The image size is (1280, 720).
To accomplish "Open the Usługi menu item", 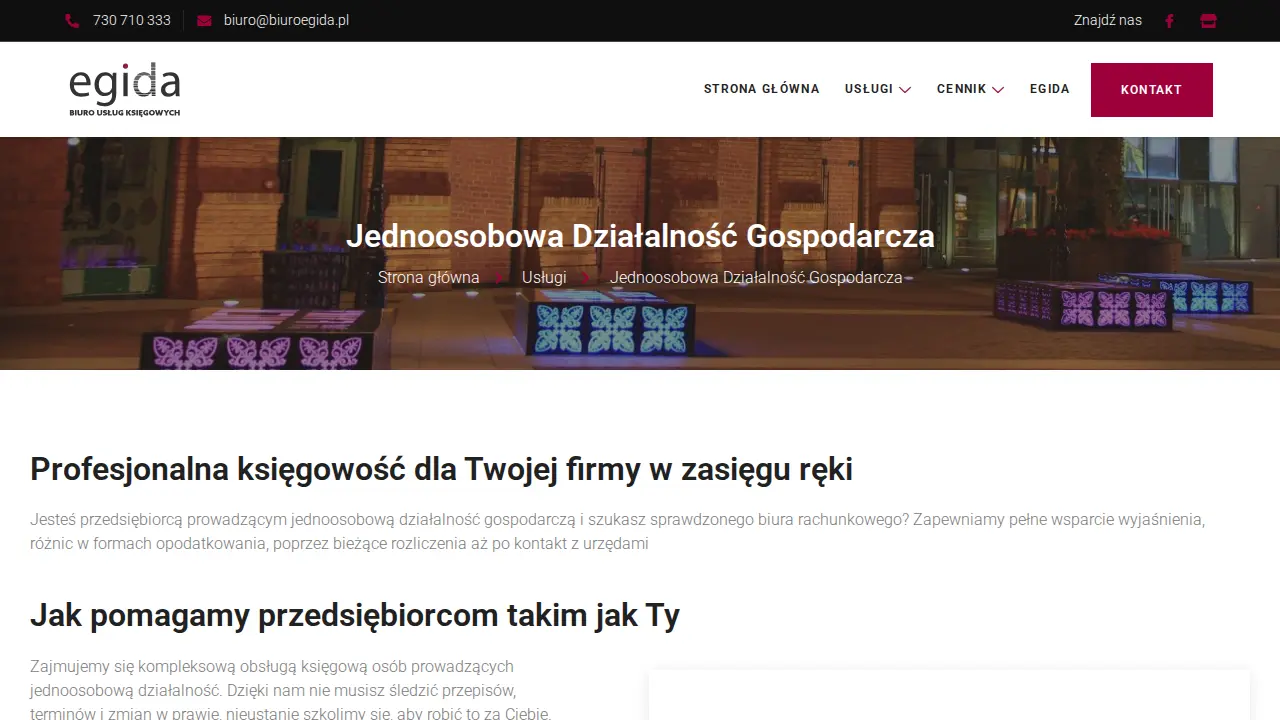I will pos(869,89).
